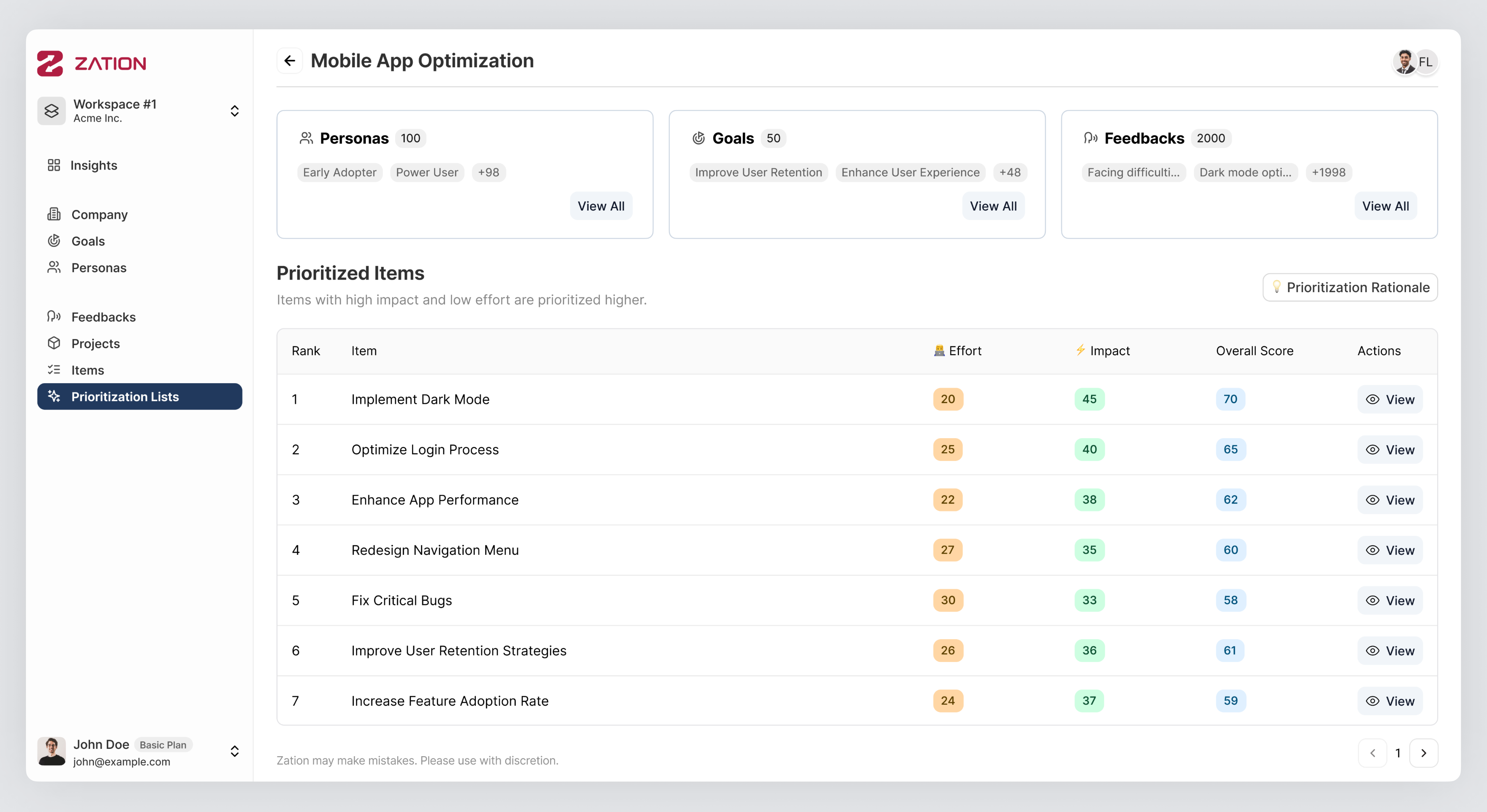Expand the Workspace #1 switcher chevron
Image resolution: width=1487 pixels, height=812 pixels.
point(234,111)
